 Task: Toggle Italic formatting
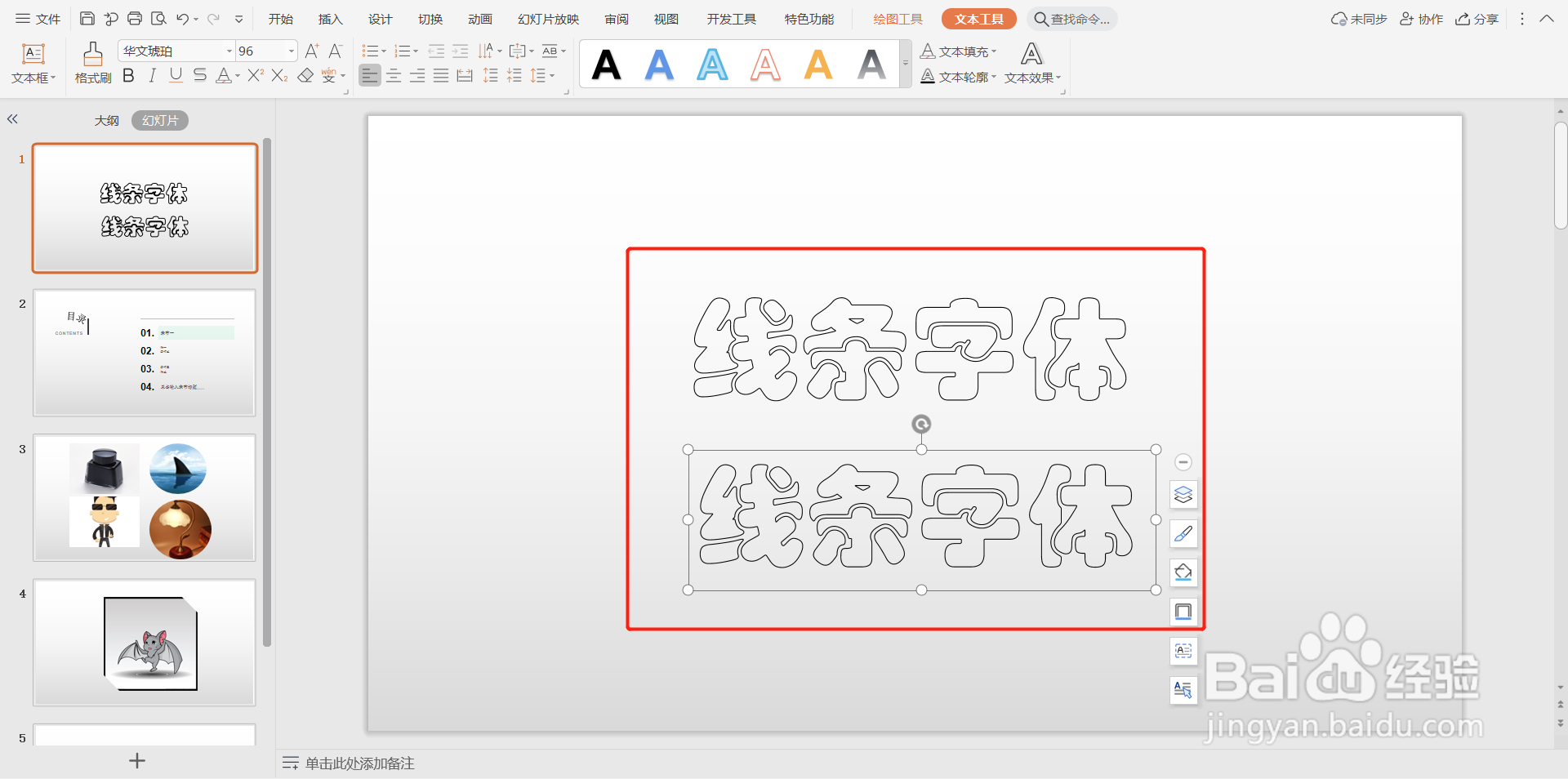coord(152,76)
